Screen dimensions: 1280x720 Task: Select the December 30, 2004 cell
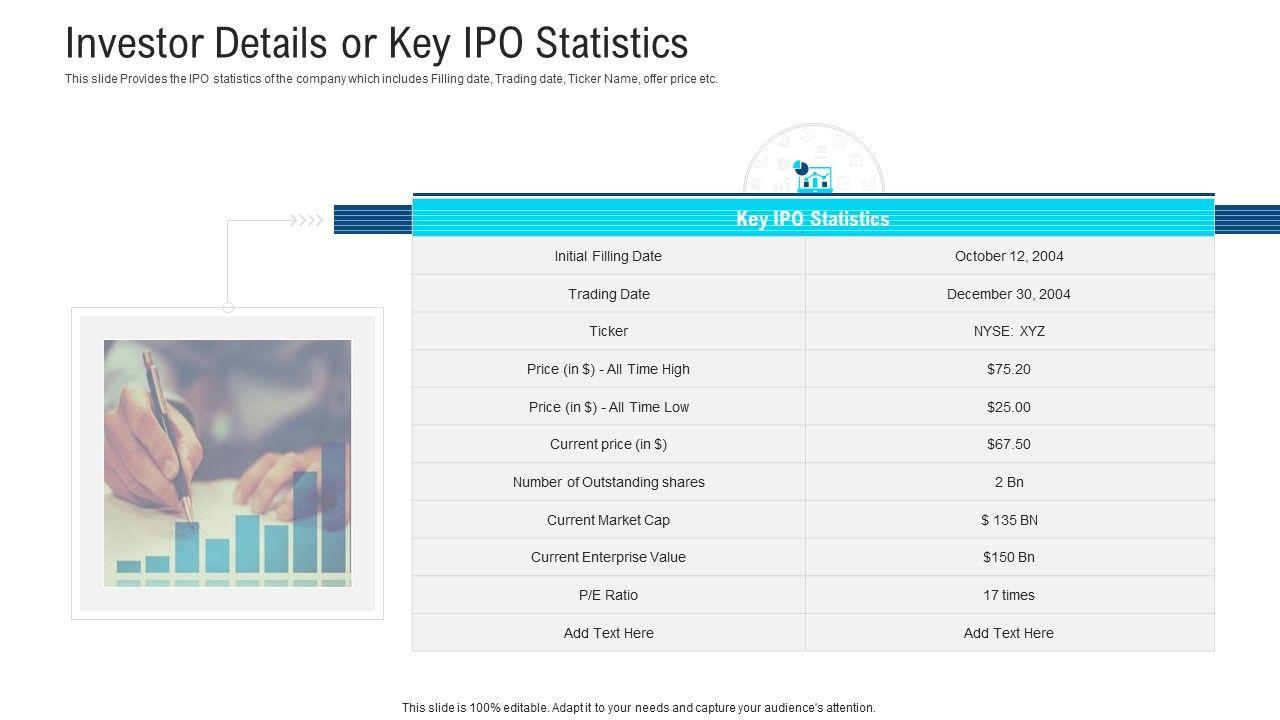click(x=1009, y=294)
